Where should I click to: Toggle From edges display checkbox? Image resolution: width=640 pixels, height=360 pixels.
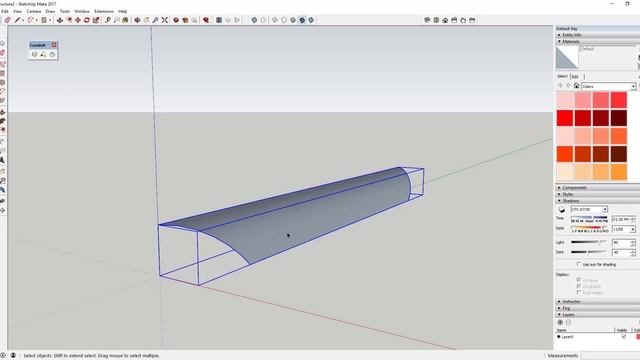point(579,292)
